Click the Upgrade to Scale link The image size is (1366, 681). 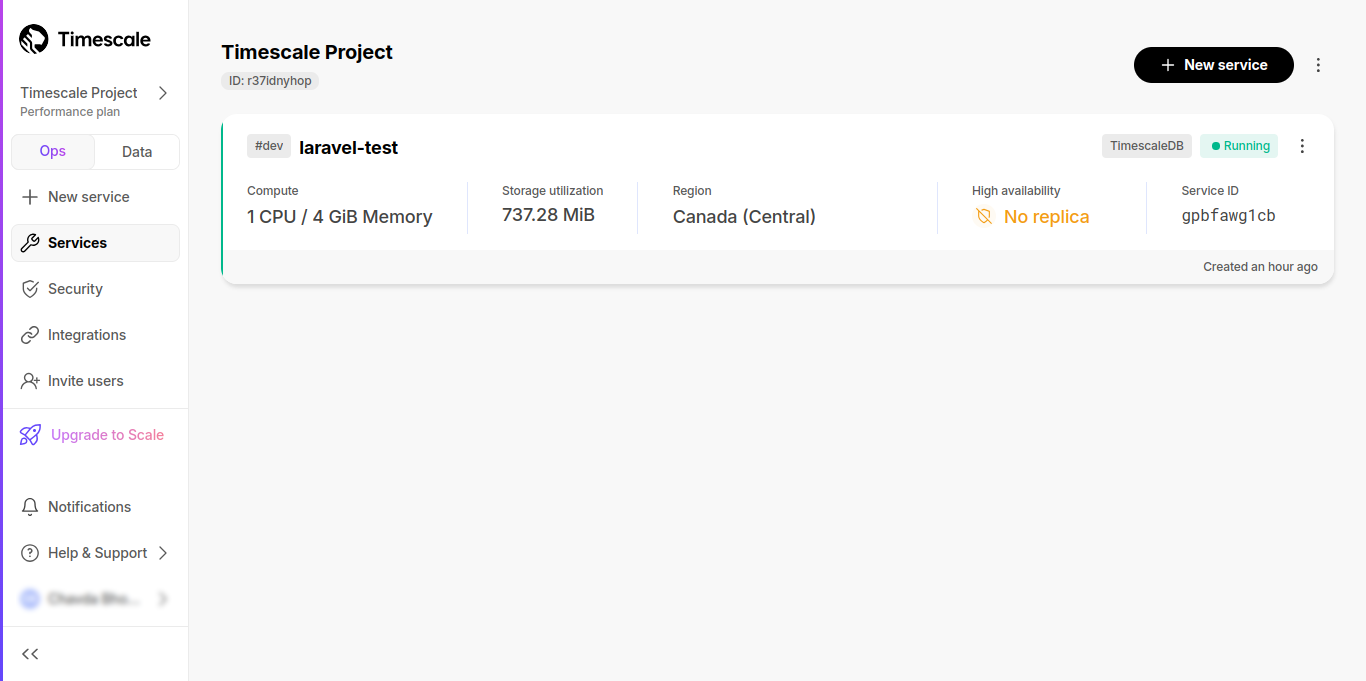pyautogui.click(x=107, y=435)
